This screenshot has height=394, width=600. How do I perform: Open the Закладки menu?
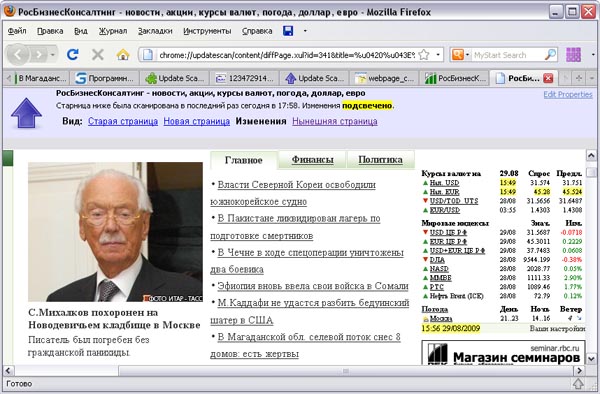(155, 31)
